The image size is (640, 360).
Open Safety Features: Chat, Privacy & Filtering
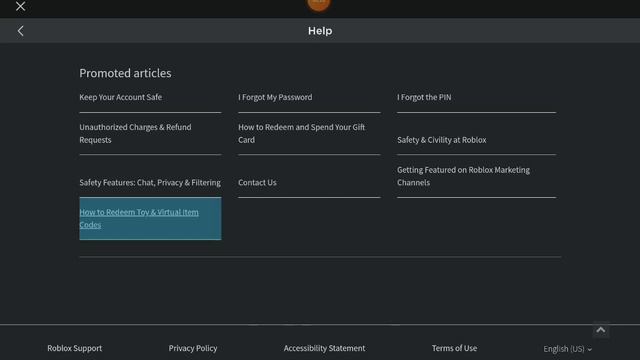click(150, 182)
